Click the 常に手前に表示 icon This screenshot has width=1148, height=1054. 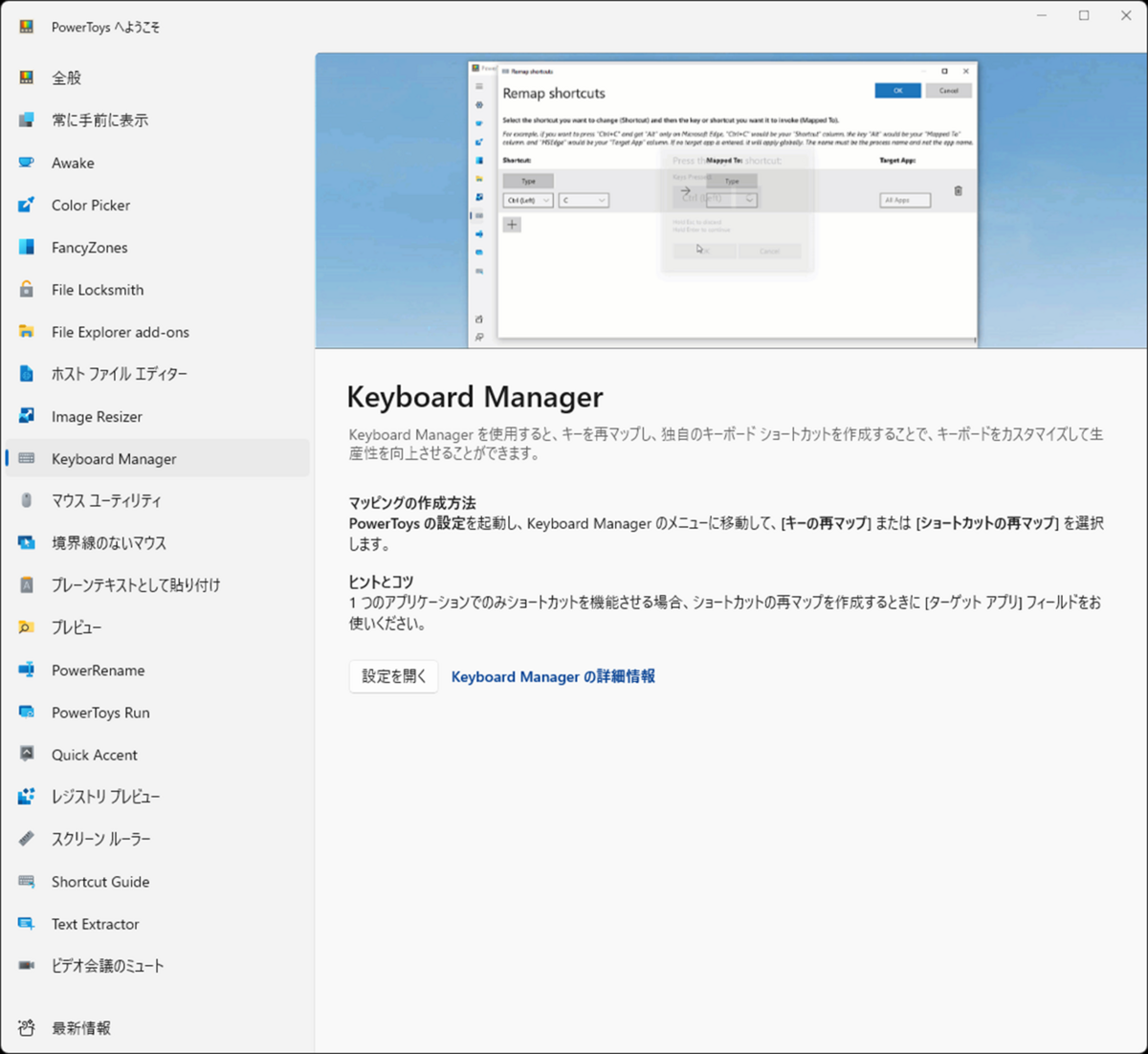tap(27, 120)
